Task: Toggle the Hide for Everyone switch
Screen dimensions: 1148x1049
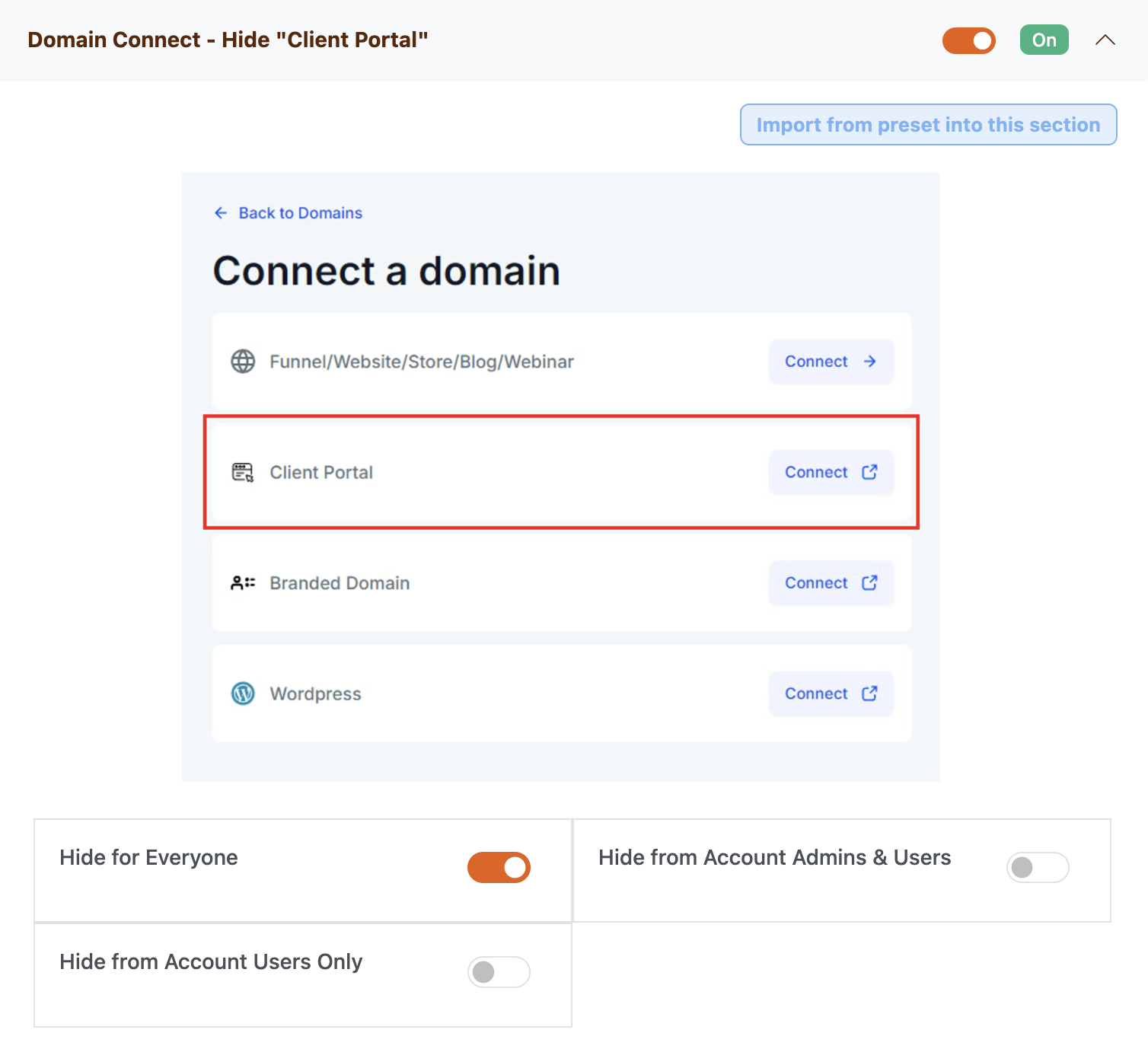Action: [x=499, y=868]
